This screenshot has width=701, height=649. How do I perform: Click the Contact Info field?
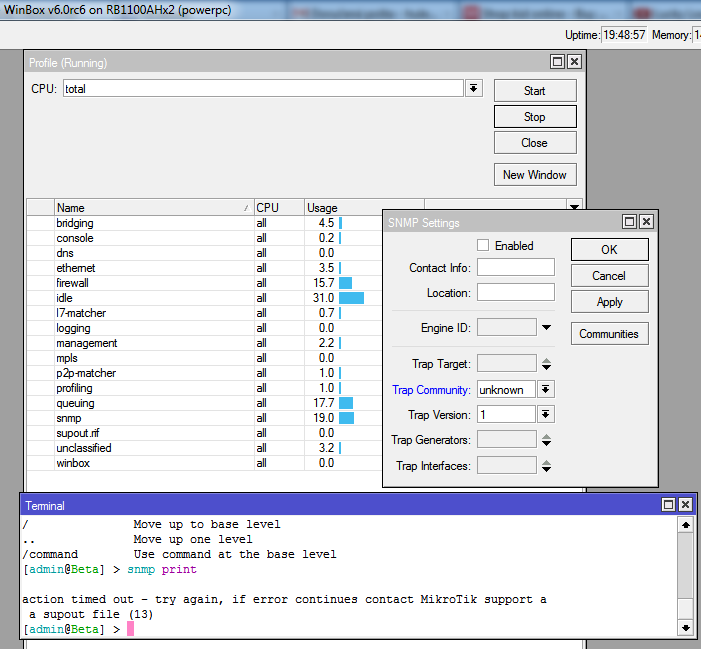(515, 267)
